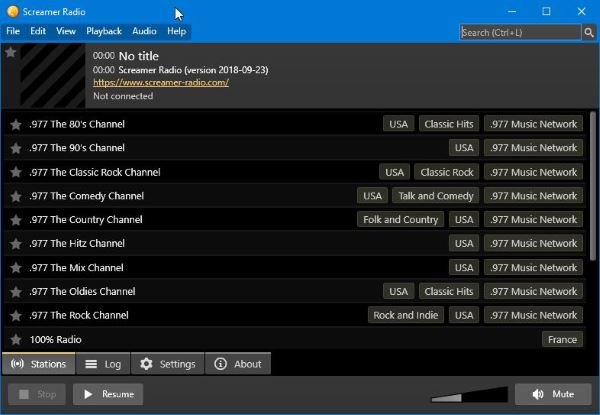Click .977 Music Network tag on 80's Channel row
The image size is (600, 415).
(x=533, y=124)
